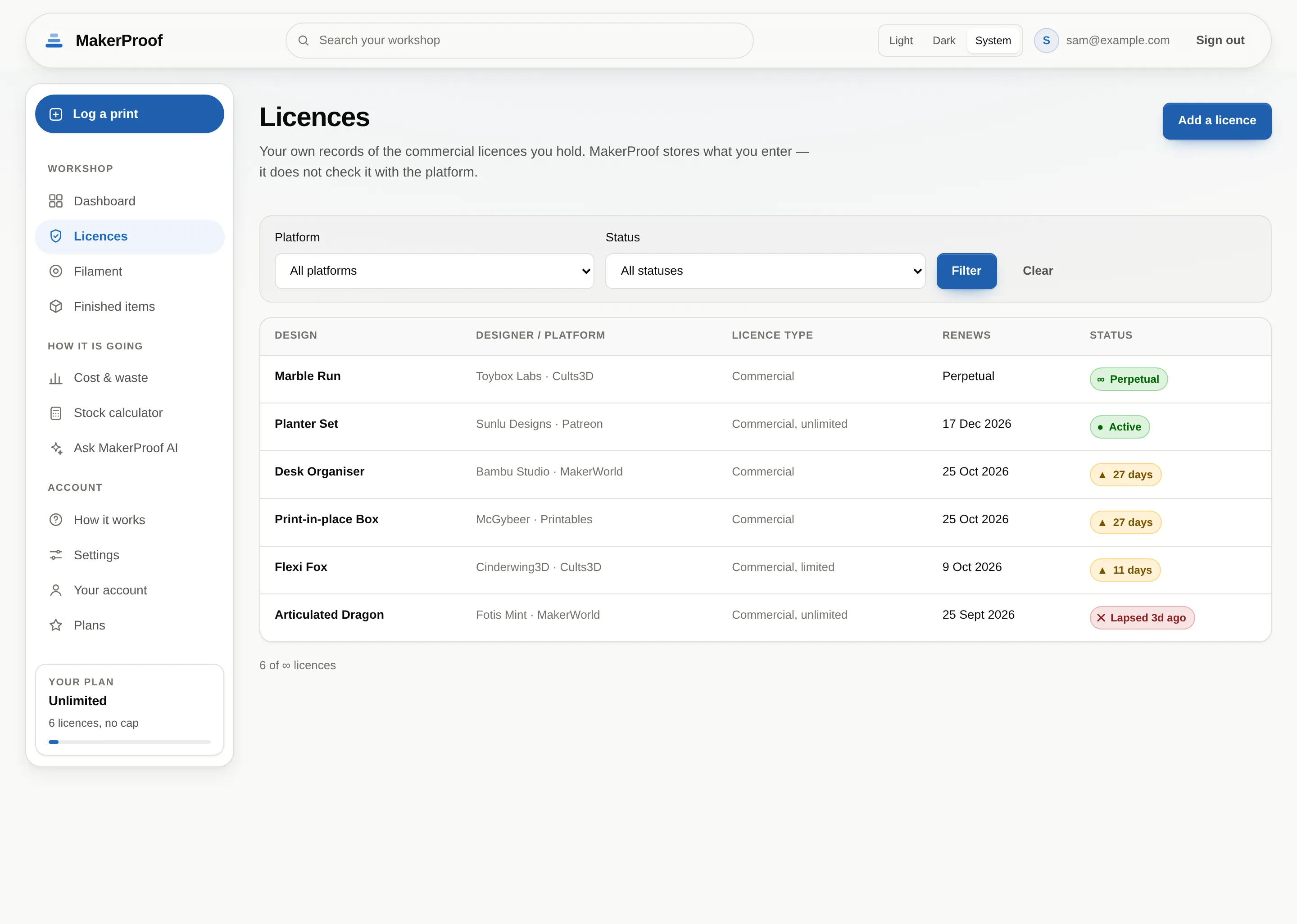Viewport: 1297px width, 924px height.
Task: Click the Filament spool icon
Action: tap(56, 272)
